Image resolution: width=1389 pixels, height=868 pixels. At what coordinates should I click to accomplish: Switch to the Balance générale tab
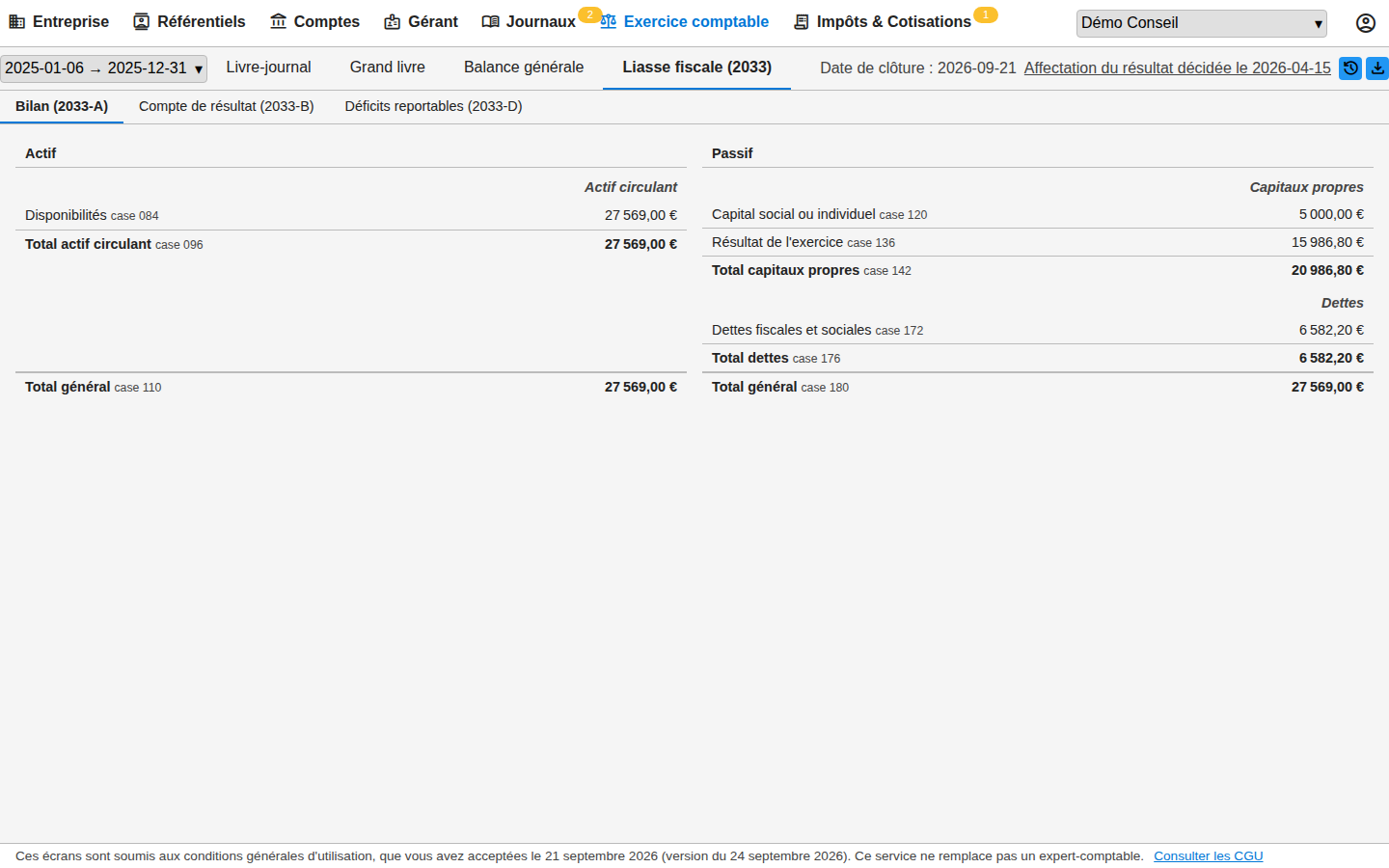click(x=524, y=68)
